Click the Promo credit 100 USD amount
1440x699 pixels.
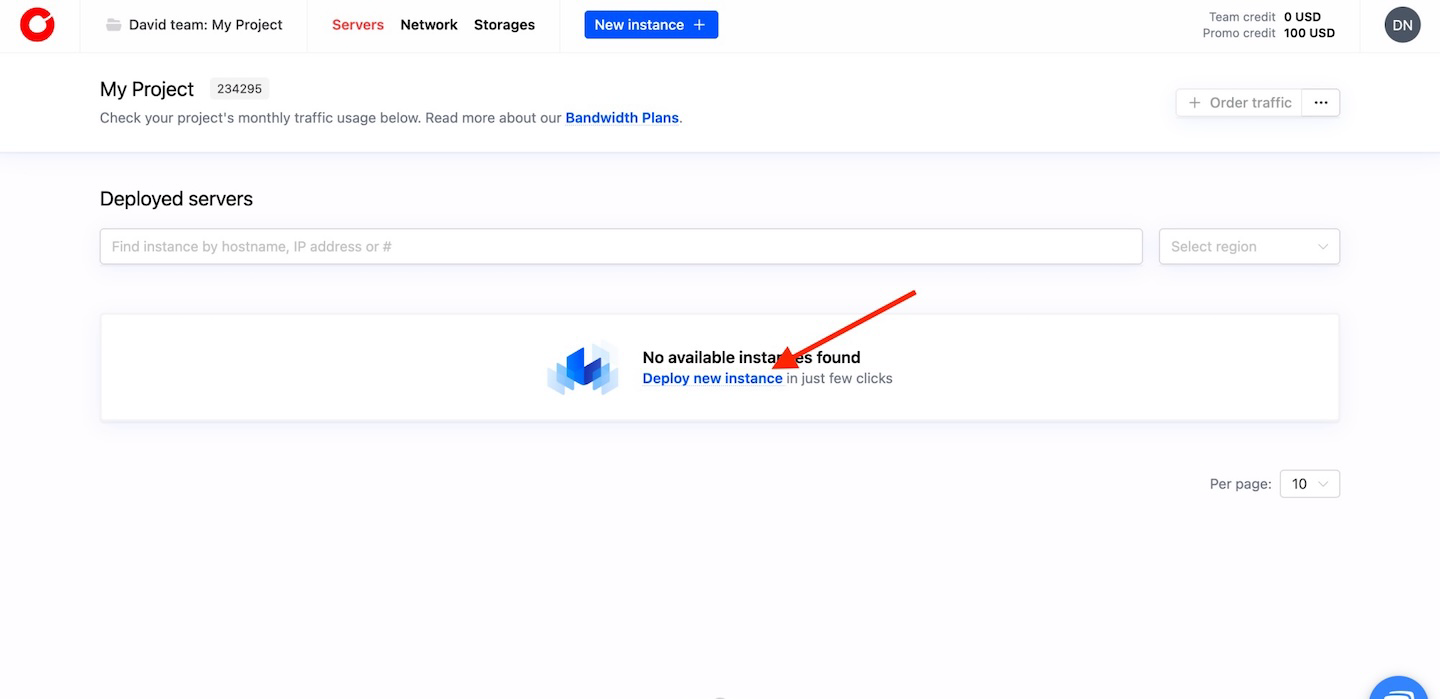point(1309,33)
